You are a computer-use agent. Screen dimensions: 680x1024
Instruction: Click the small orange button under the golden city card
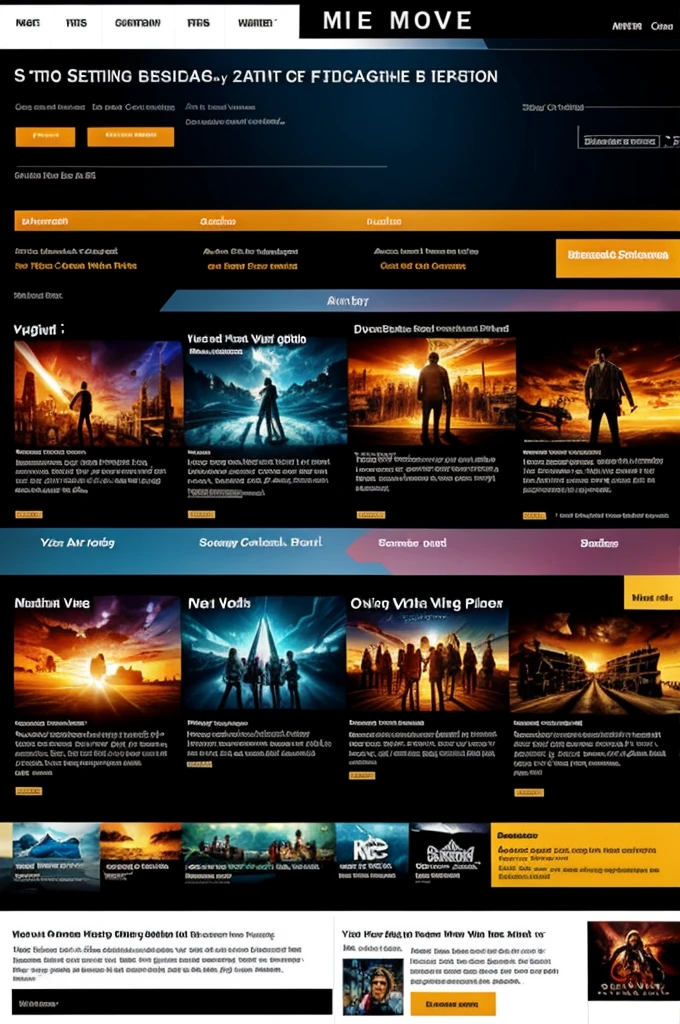370,515
